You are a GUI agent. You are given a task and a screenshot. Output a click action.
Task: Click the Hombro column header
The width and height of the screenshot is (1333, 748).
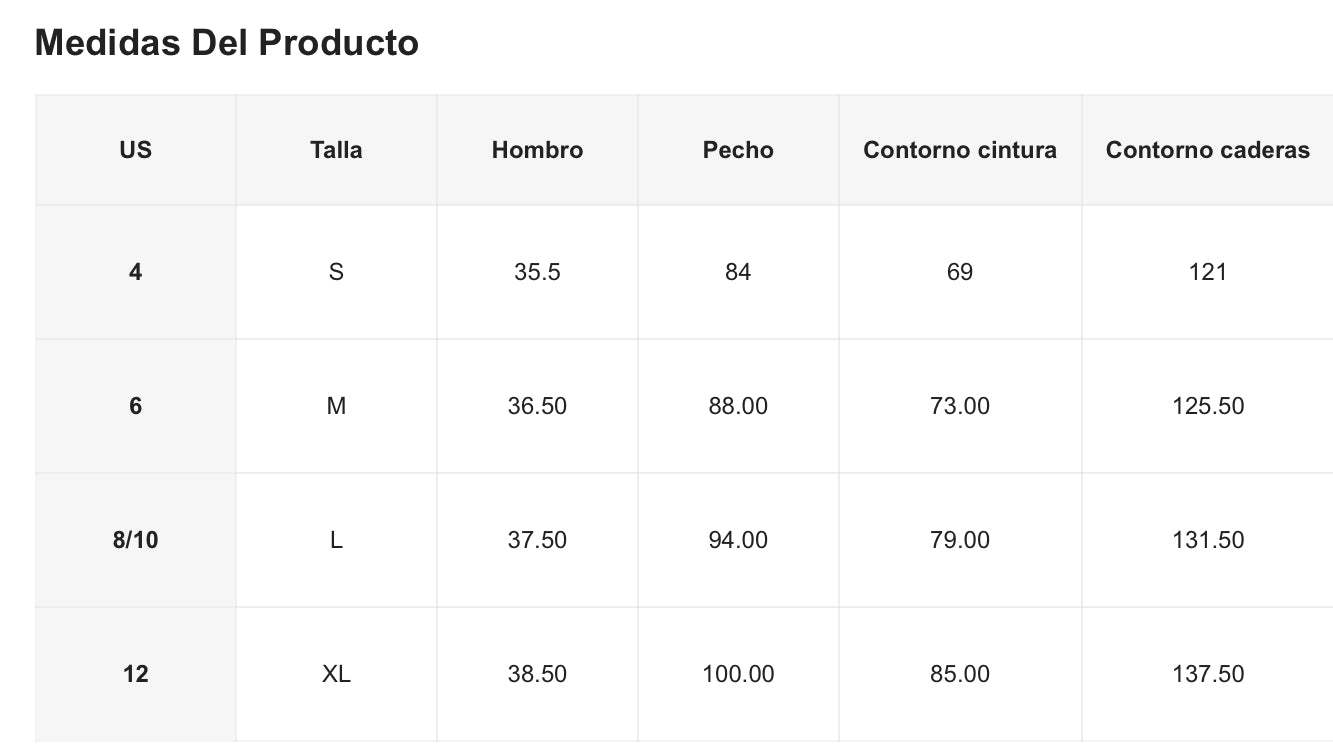click(x=537, y=150)
